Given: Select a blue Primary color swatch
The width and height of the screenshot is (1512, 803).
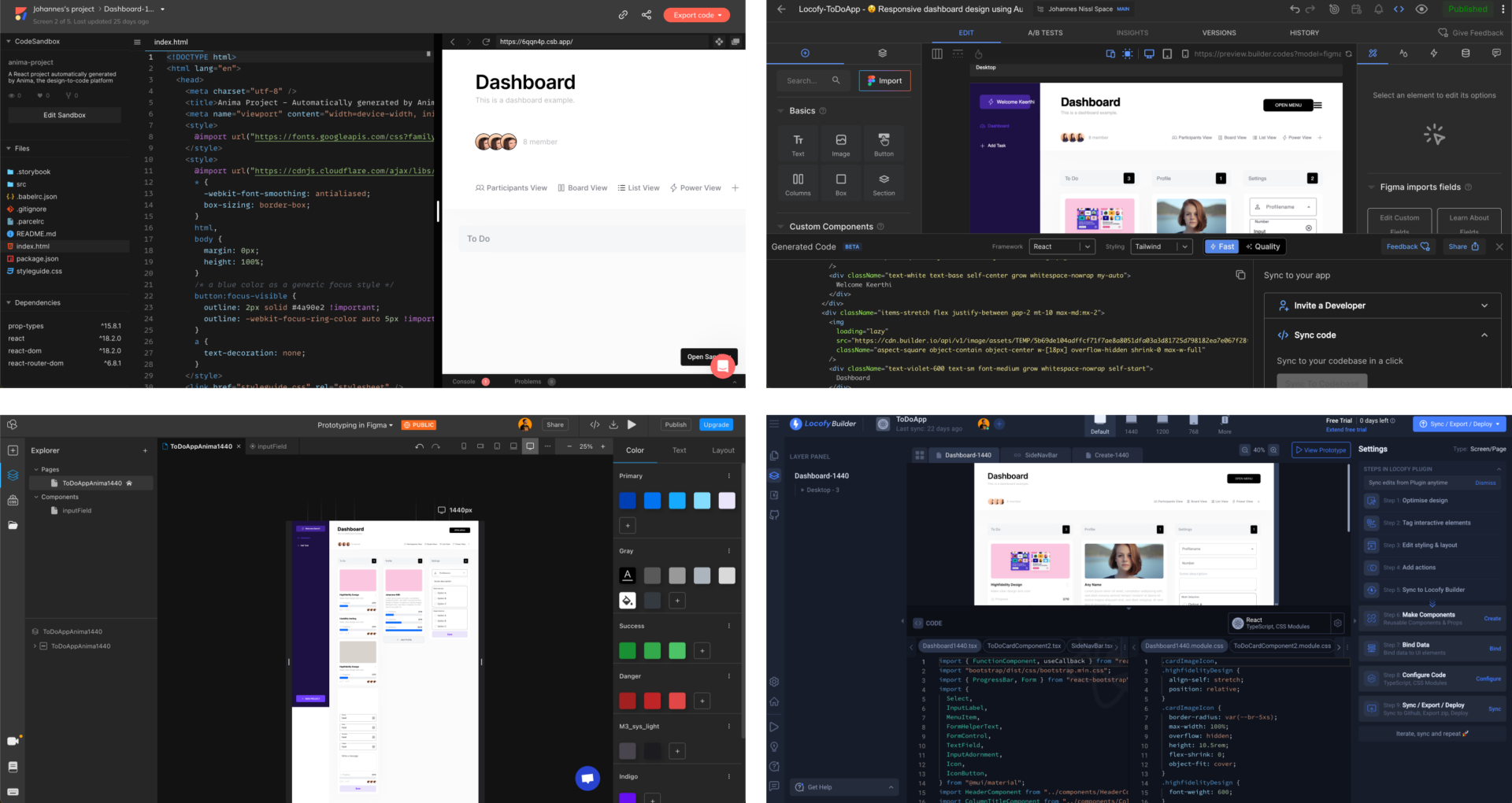Looking at the screenshot, I should (x=628, y=501).
